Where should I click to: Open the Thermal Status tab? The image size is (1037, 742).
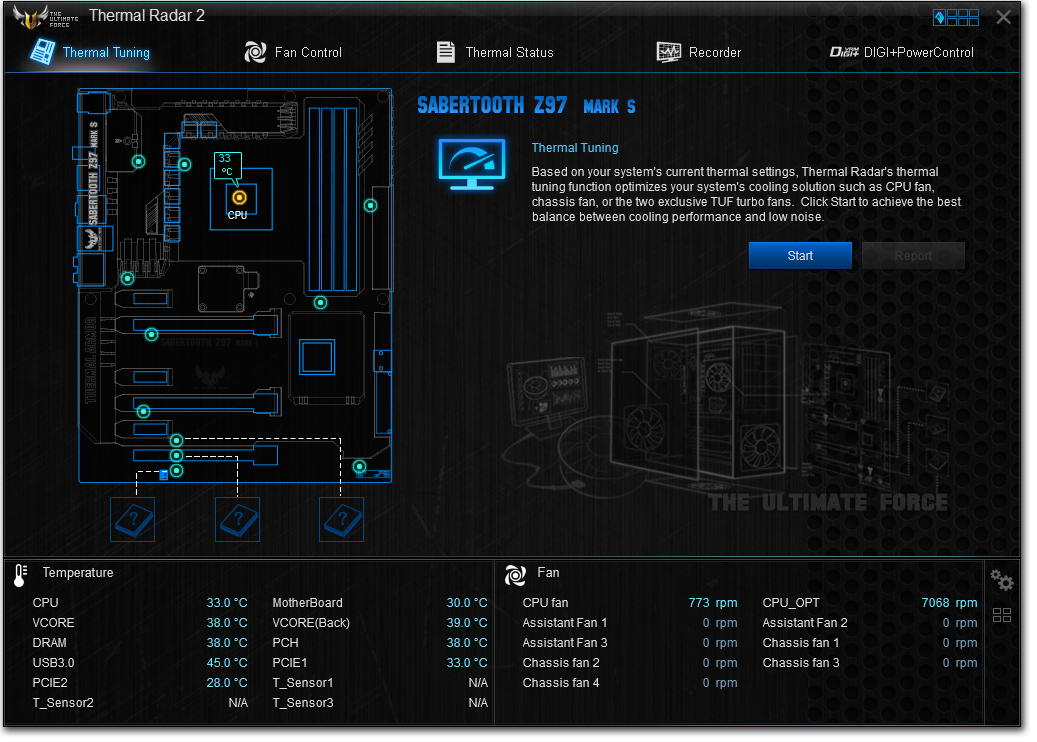[495, 52]
